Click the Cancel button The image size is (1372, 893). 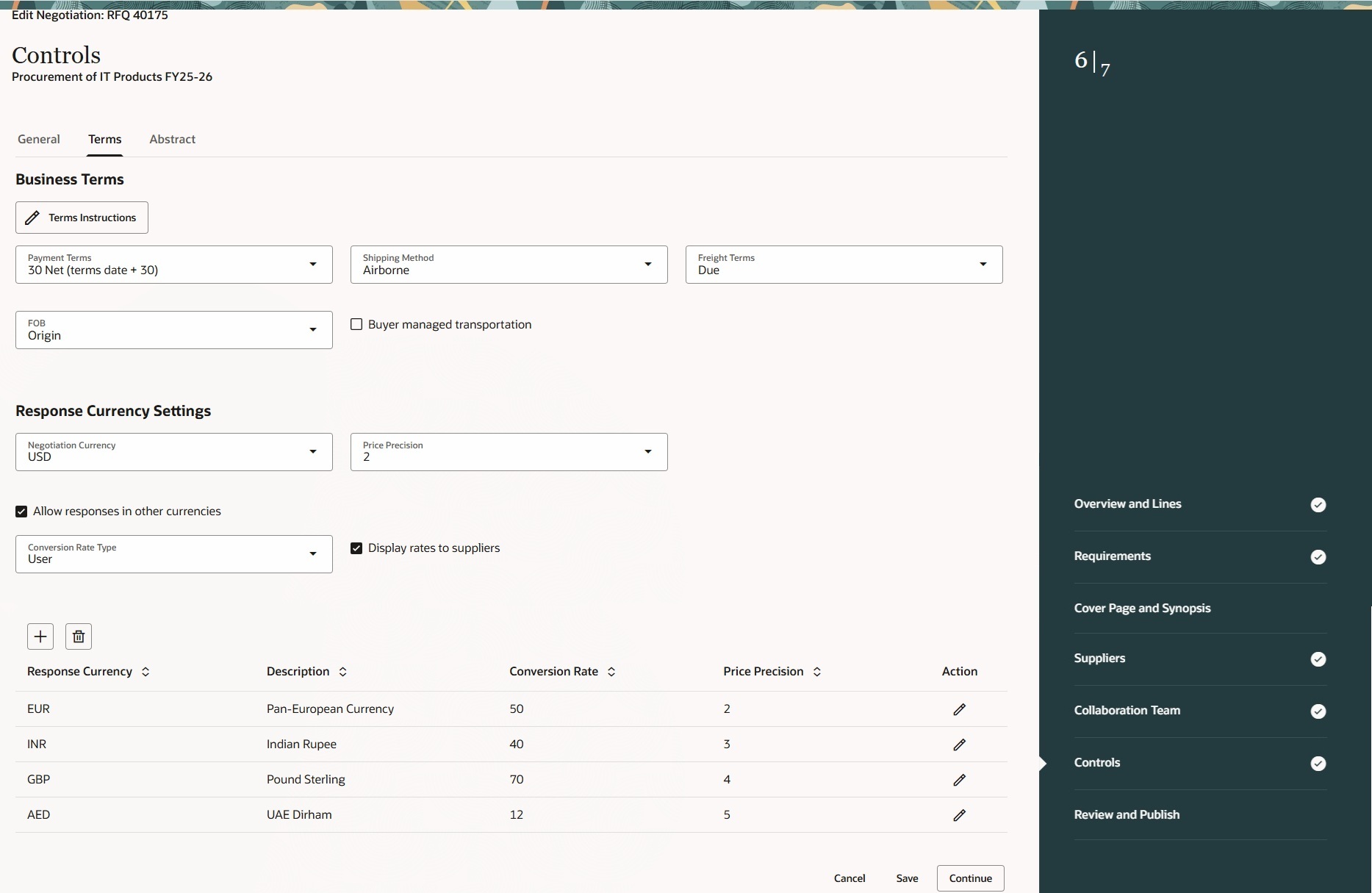click(850, 878)
